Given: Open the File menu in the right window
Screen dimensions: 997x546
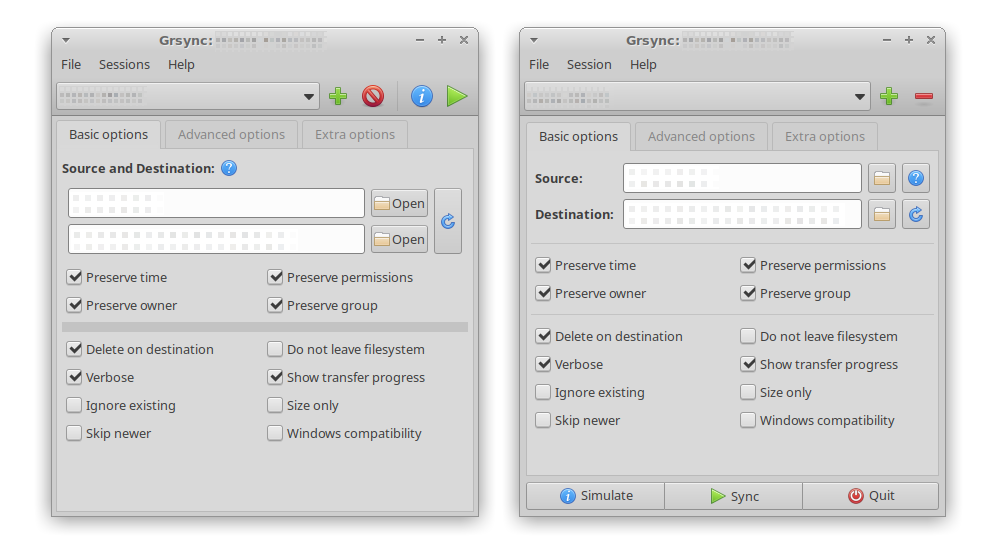Looking at the screenshot, I should tap(539, 65).
